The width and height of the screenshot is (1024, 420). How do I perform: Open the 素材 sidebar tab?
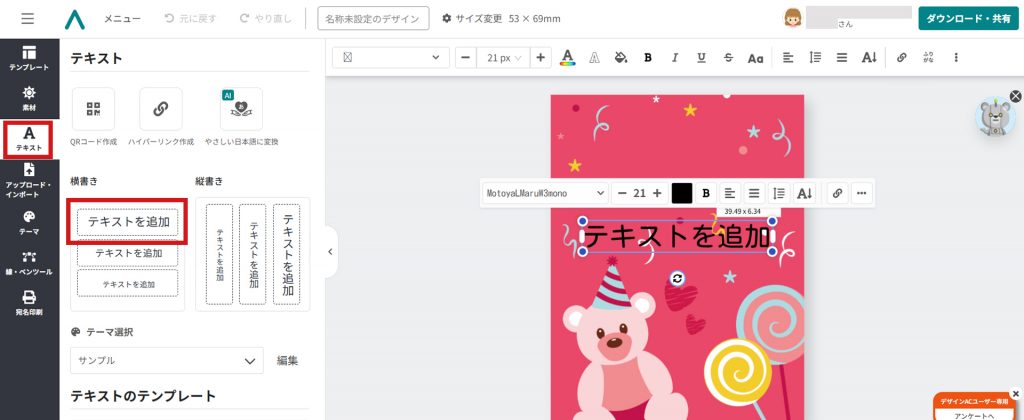pos(29,98)
